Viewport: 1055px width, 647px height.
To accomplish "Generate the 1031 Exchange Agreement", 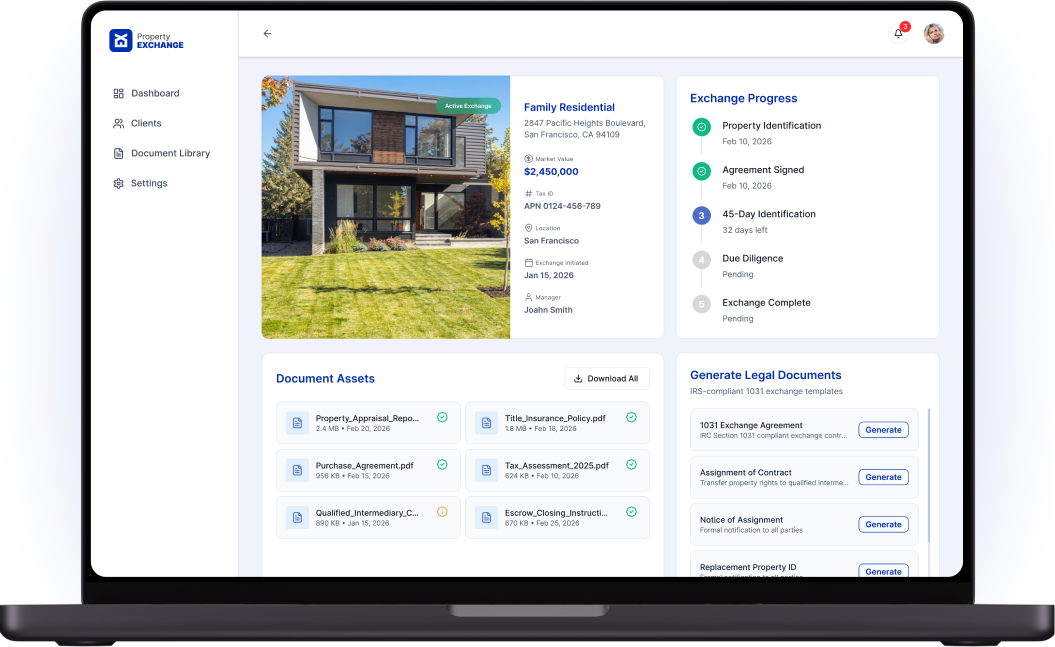I will click(x=883, y=430).
